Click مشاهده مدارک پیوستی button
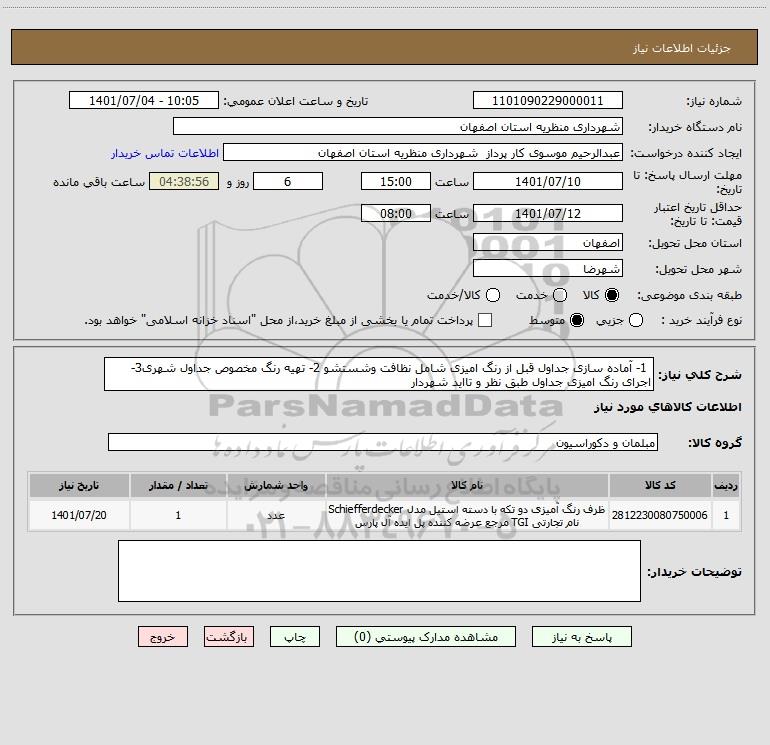 (x=426, y=637)
